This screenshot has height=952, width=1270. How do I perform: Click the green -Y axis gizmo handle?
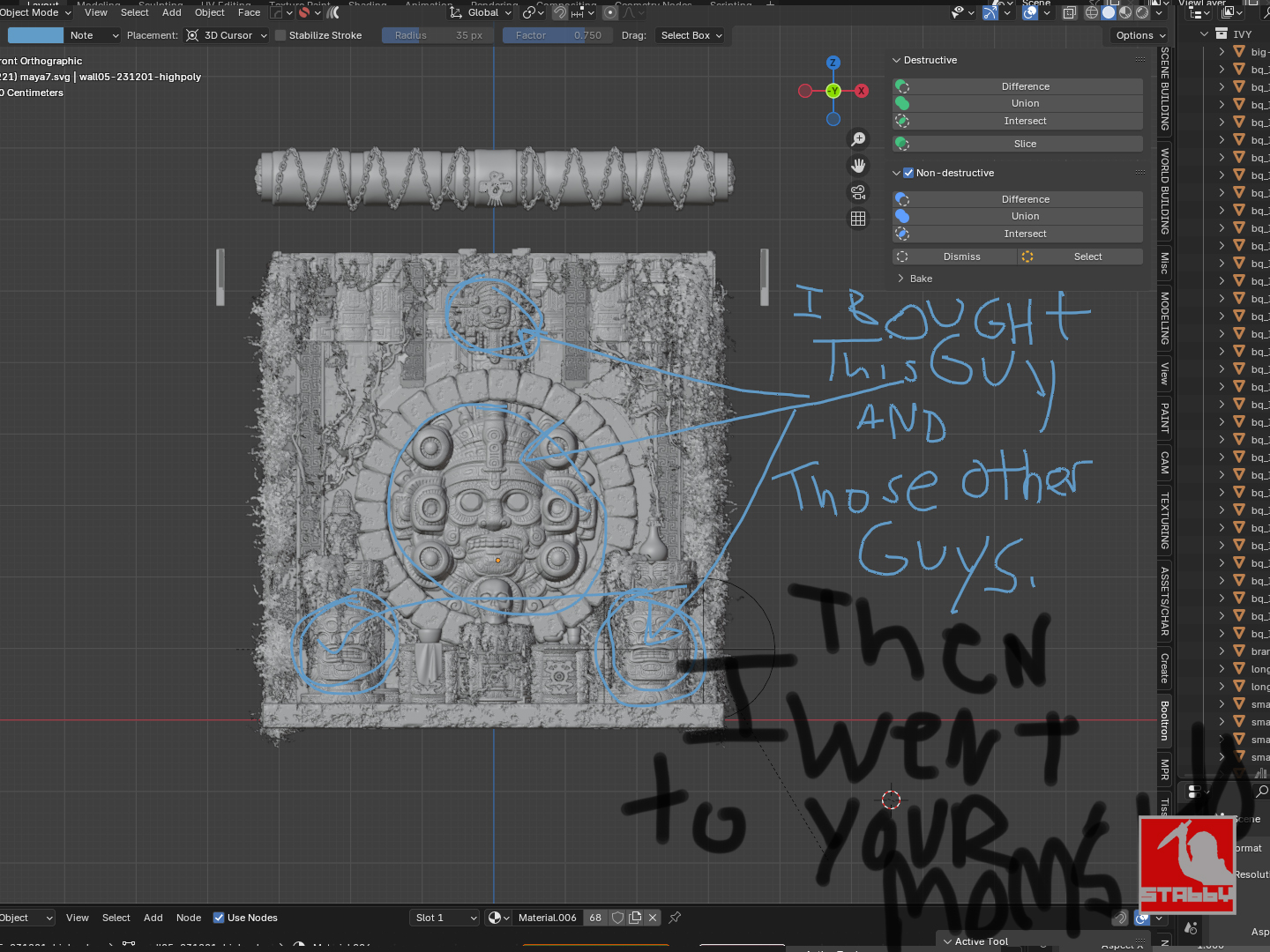tap(833, 91)
